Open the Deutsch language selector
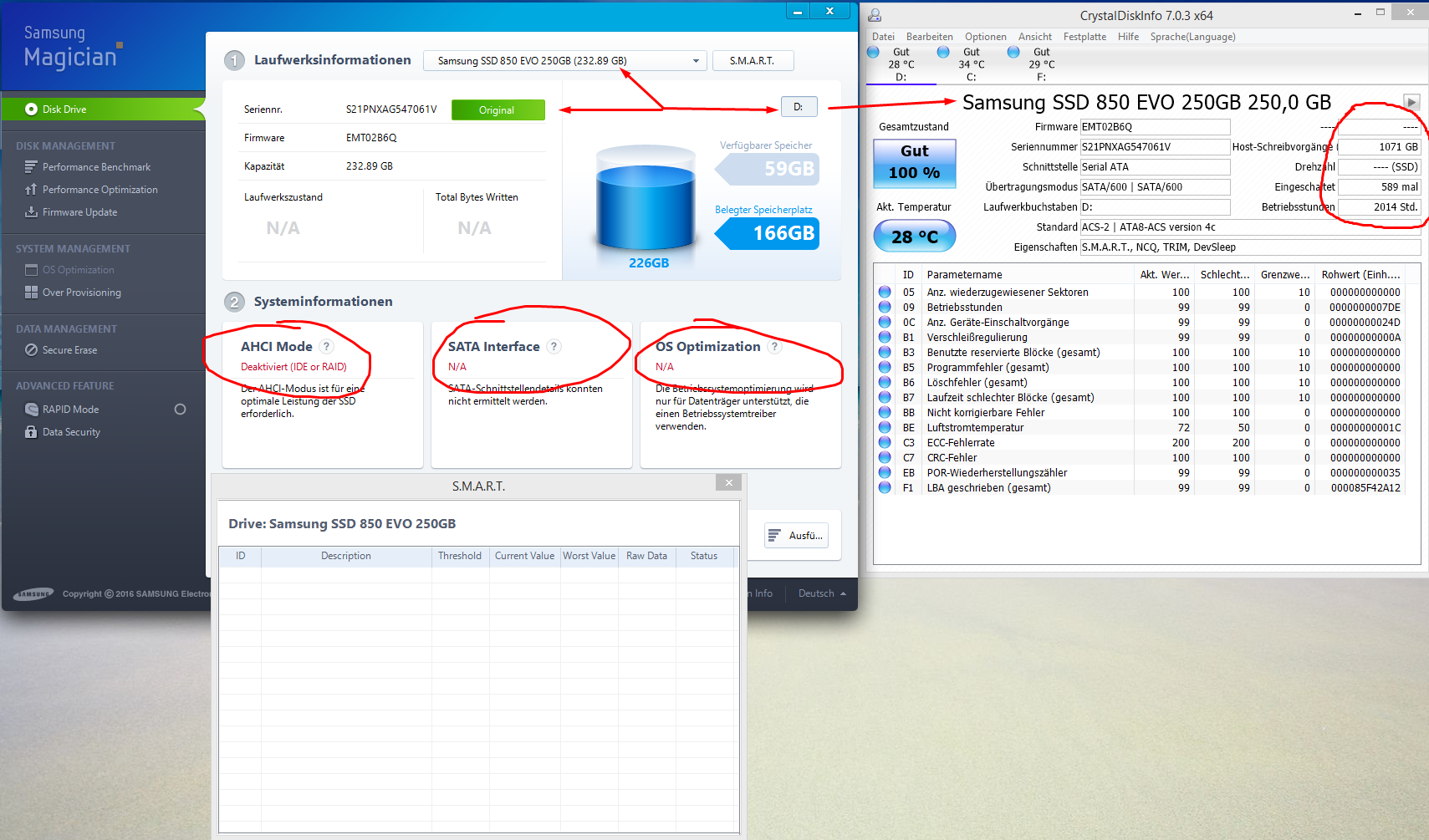The width and height of the screenshot is (1429, 840). [822, 593]
